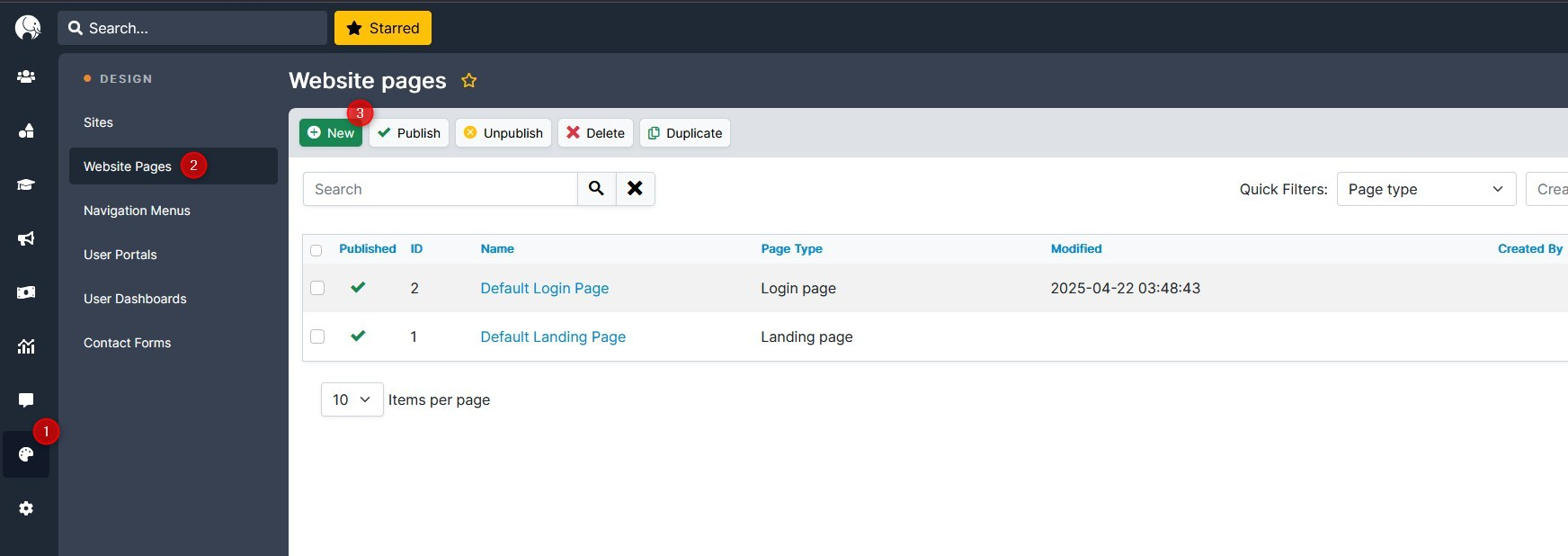Open the palette design sidebar icon

[x=26, y=454]
